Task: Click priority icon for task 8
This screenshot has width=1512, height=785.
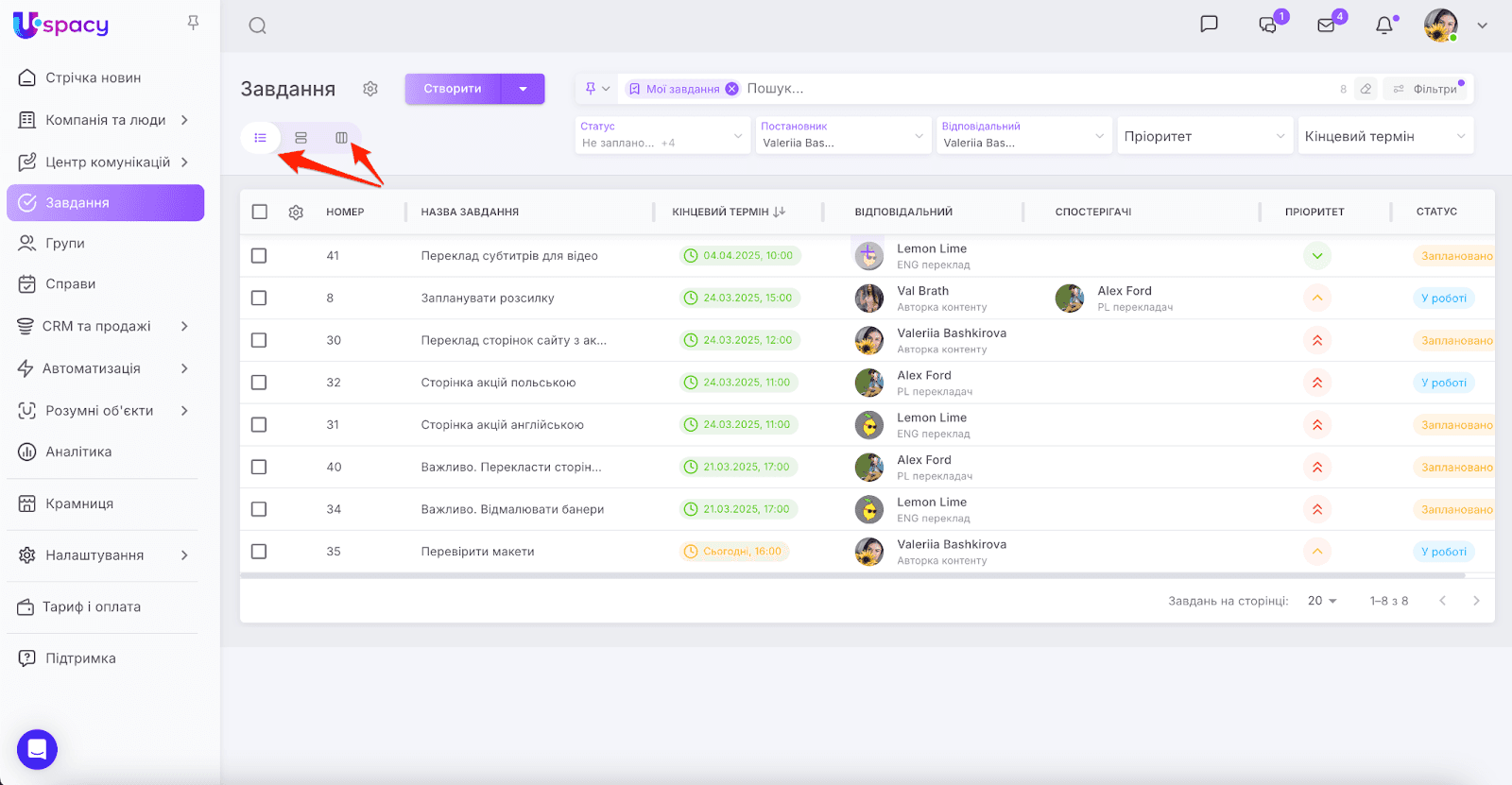Action: 1316,298
